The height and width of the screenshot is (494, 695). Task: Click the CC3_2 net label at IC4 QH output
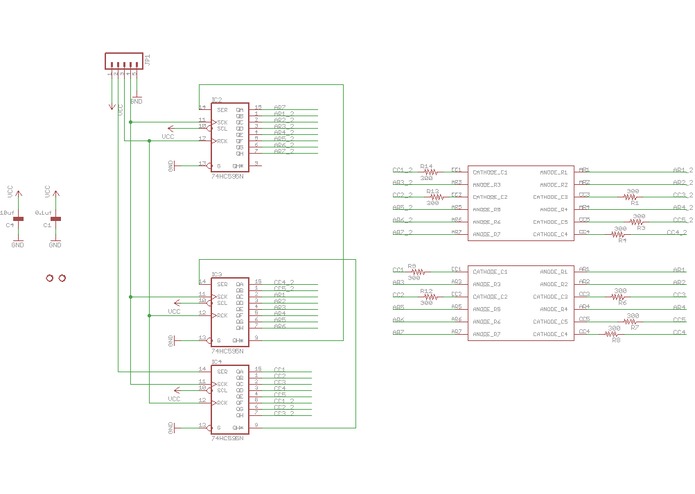point(284,413)
